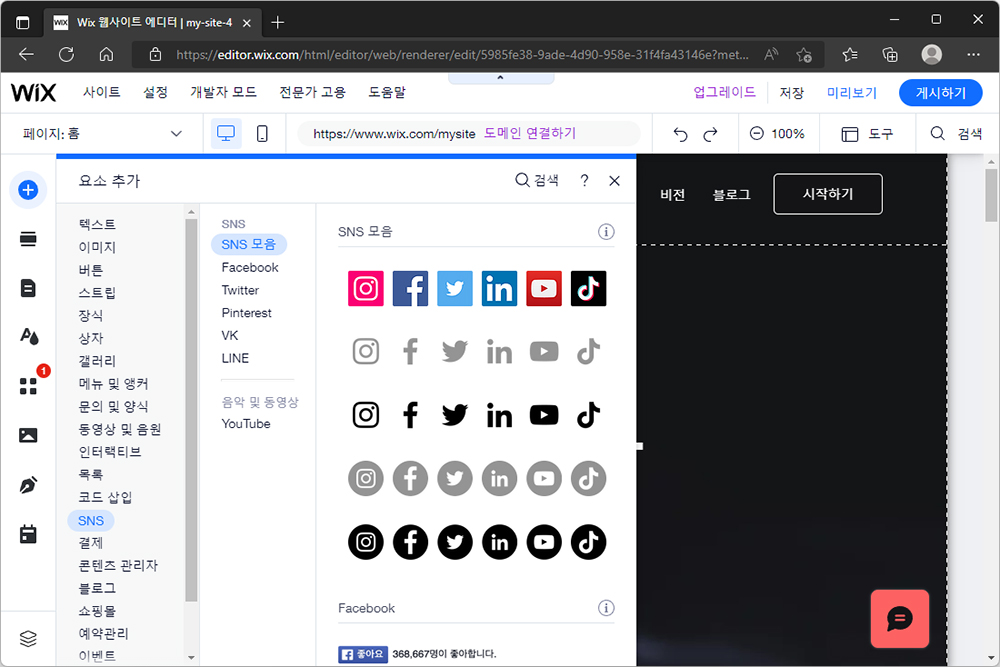This screenshot has height=667, width=1000.
Task: Click the 도메인 연결하기 link
Action: click(x=529, y=133)
